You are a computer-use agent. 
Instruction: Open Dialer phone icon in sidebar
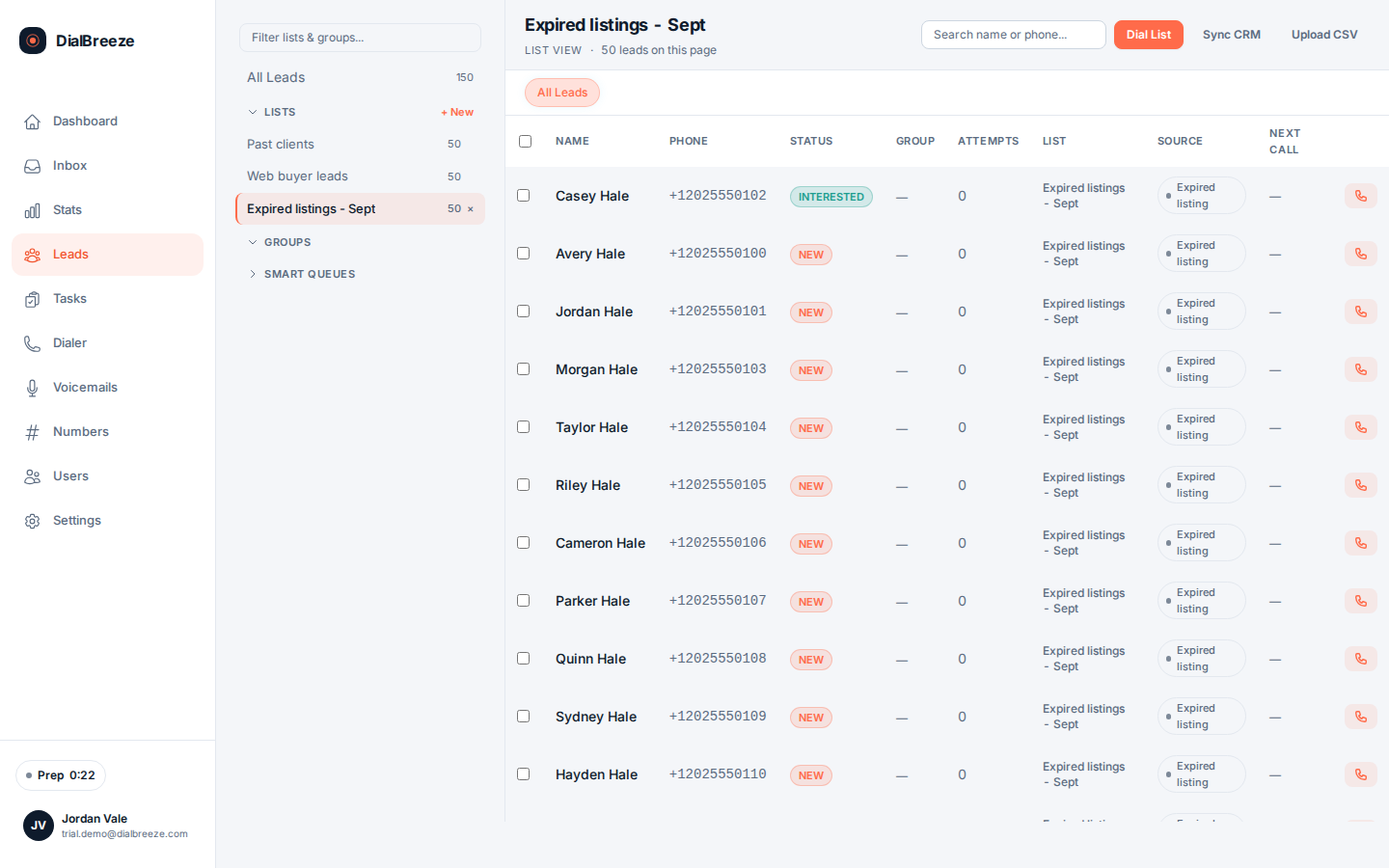(x=33, y=343)
